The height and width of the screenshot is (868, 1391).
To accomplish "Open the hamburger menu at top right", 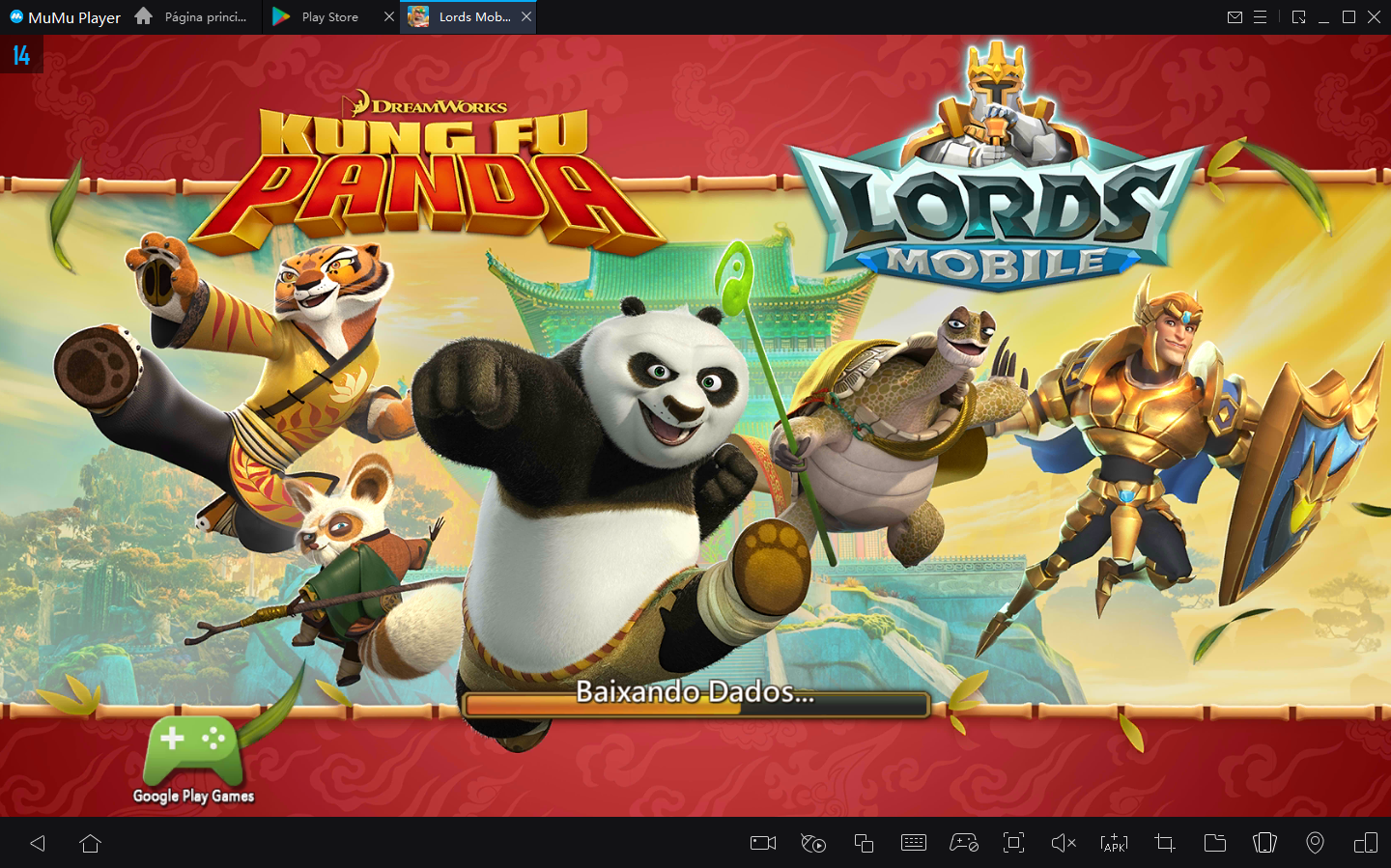I will tap(1261, 16).
